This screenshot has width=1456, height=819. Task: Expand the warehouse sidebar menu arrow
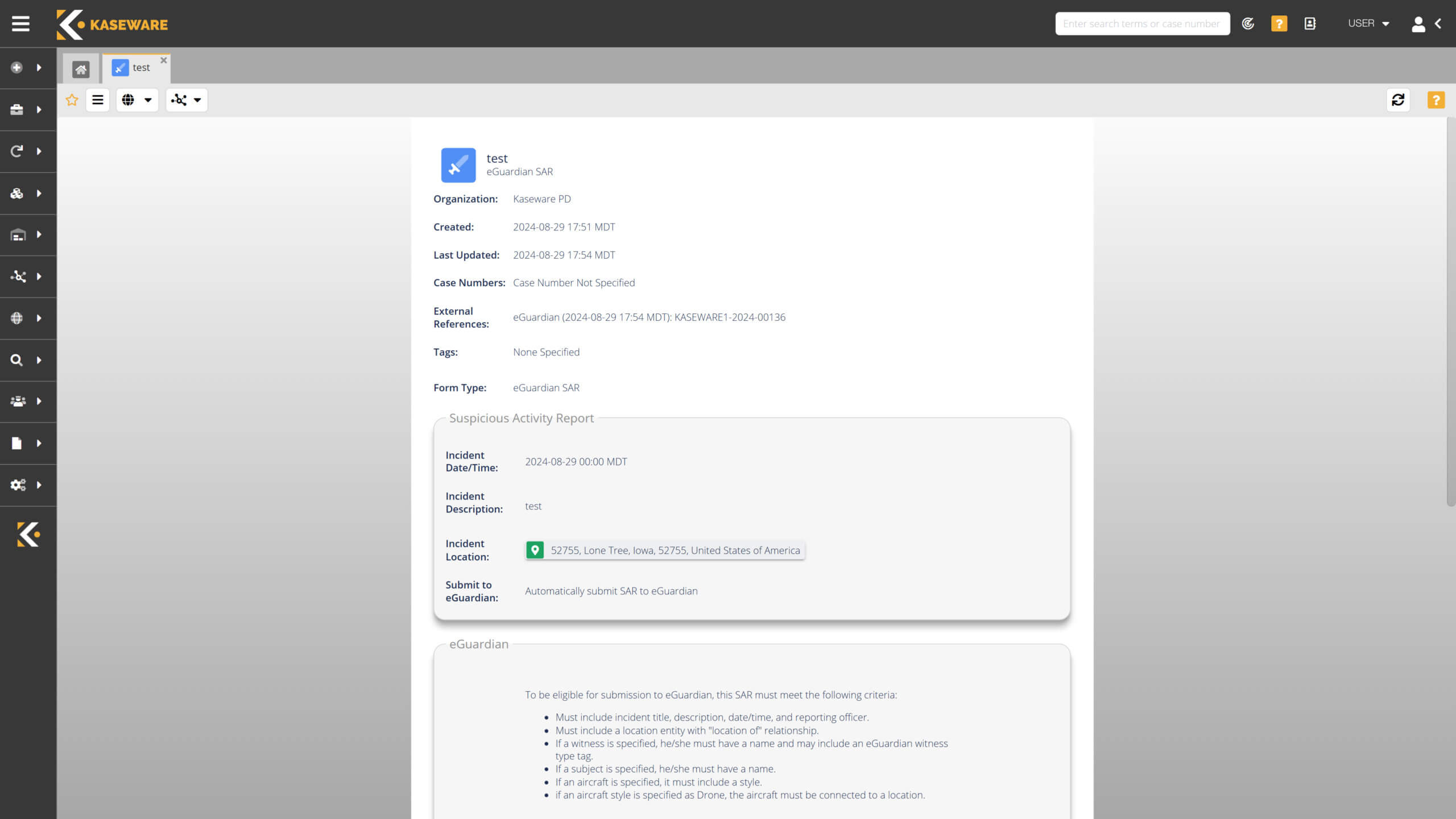click(39, 234)
